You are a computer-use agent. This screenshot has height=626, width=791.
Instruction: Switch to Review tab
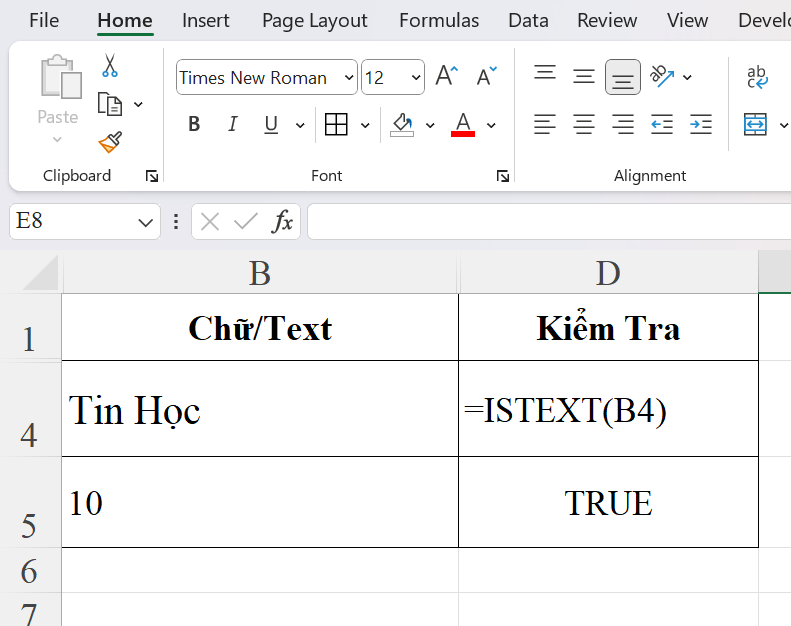(607, 21)
